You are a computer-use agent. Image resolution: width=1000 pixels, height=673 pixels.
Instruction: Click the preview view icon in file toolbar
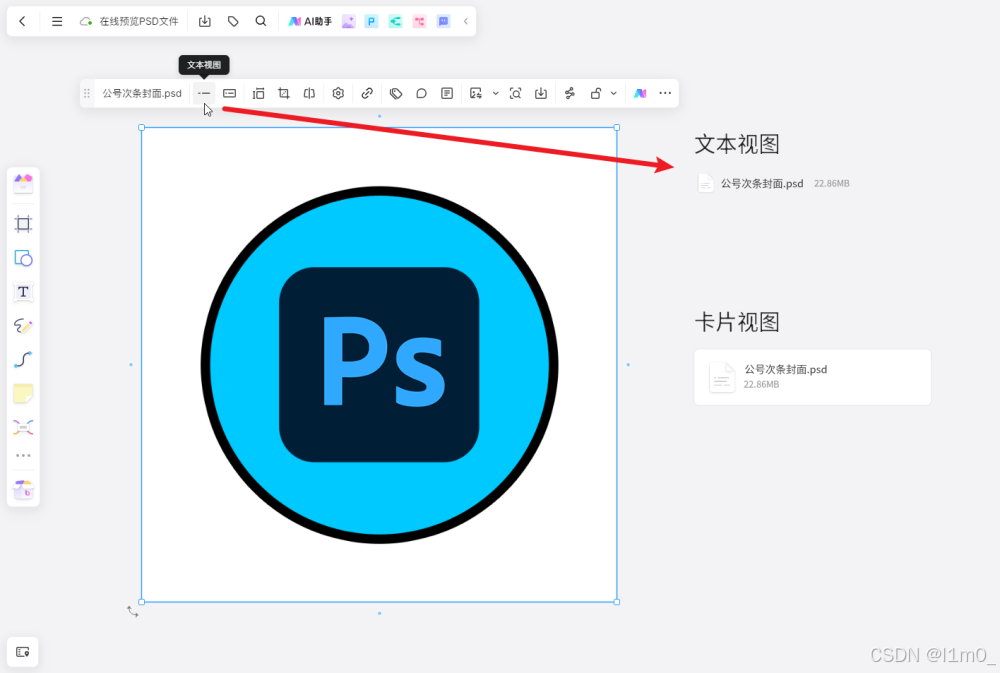(x=258, y=93)
